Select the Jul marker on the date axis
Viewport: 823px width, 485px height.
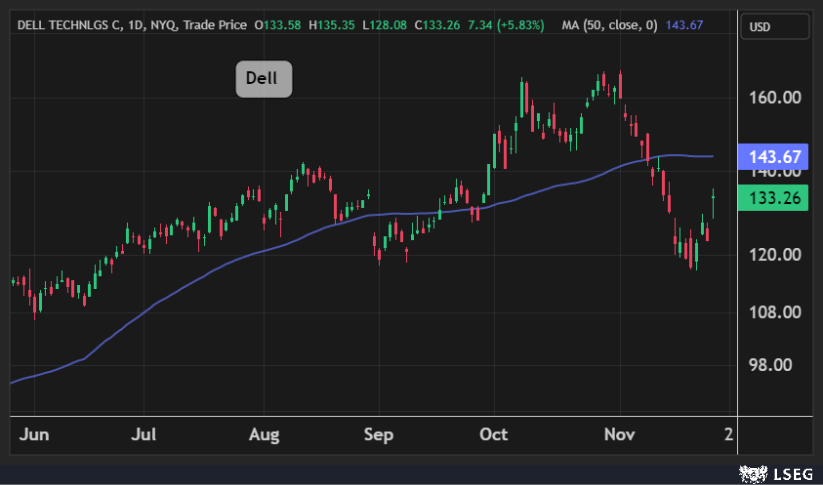[x=145, y=435]
